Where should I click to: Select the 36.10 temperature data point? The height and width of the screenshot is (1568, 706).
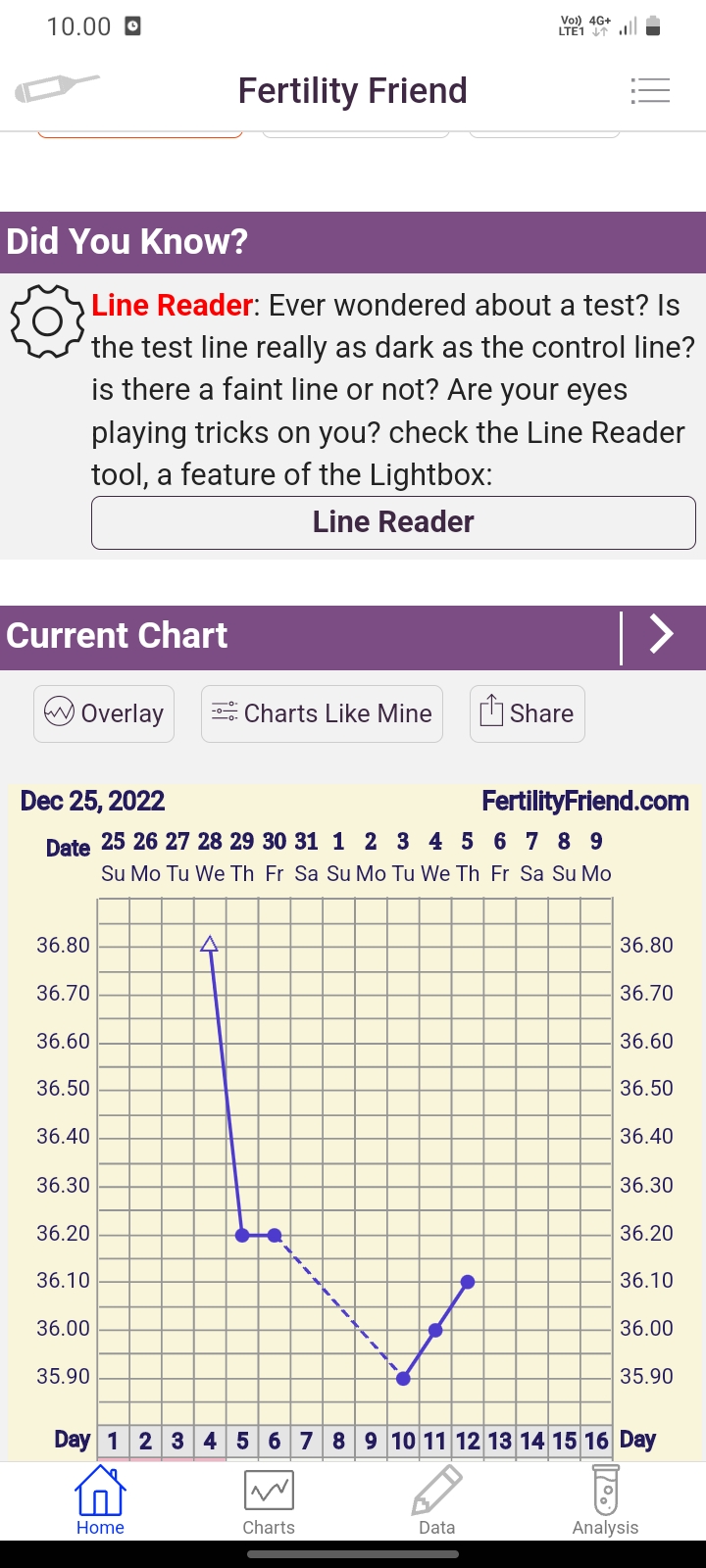point(468,1282)
